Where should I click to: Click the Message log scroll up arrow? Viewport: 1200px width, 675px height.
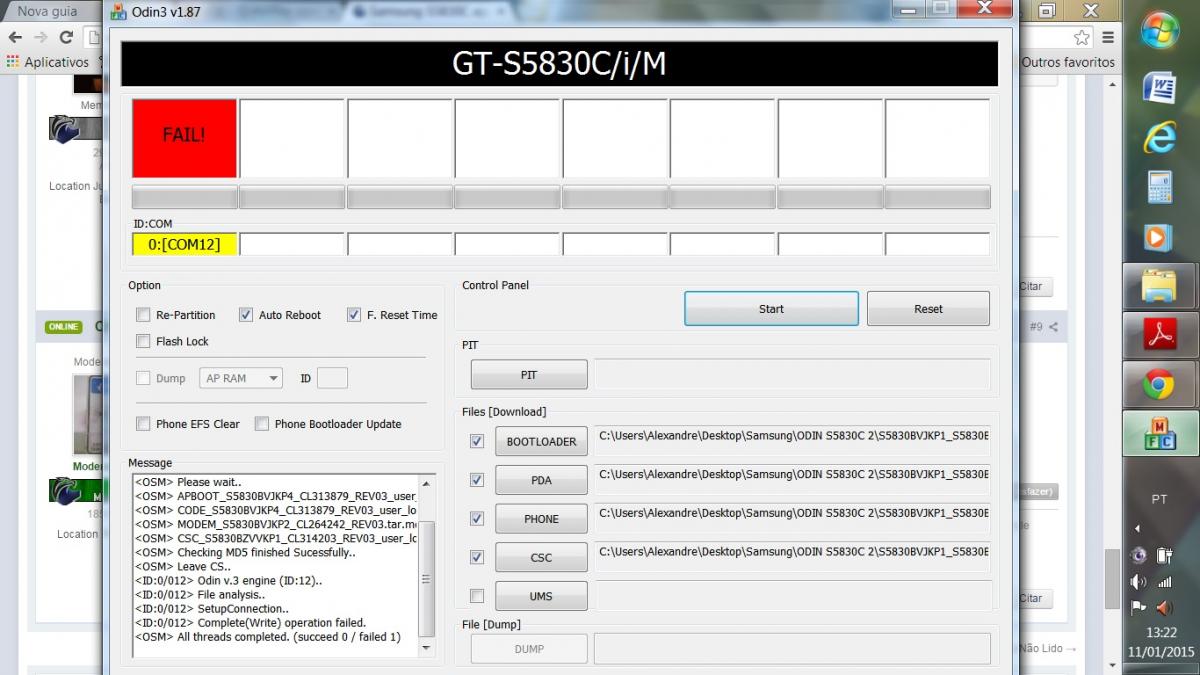(x=426, y=484)
